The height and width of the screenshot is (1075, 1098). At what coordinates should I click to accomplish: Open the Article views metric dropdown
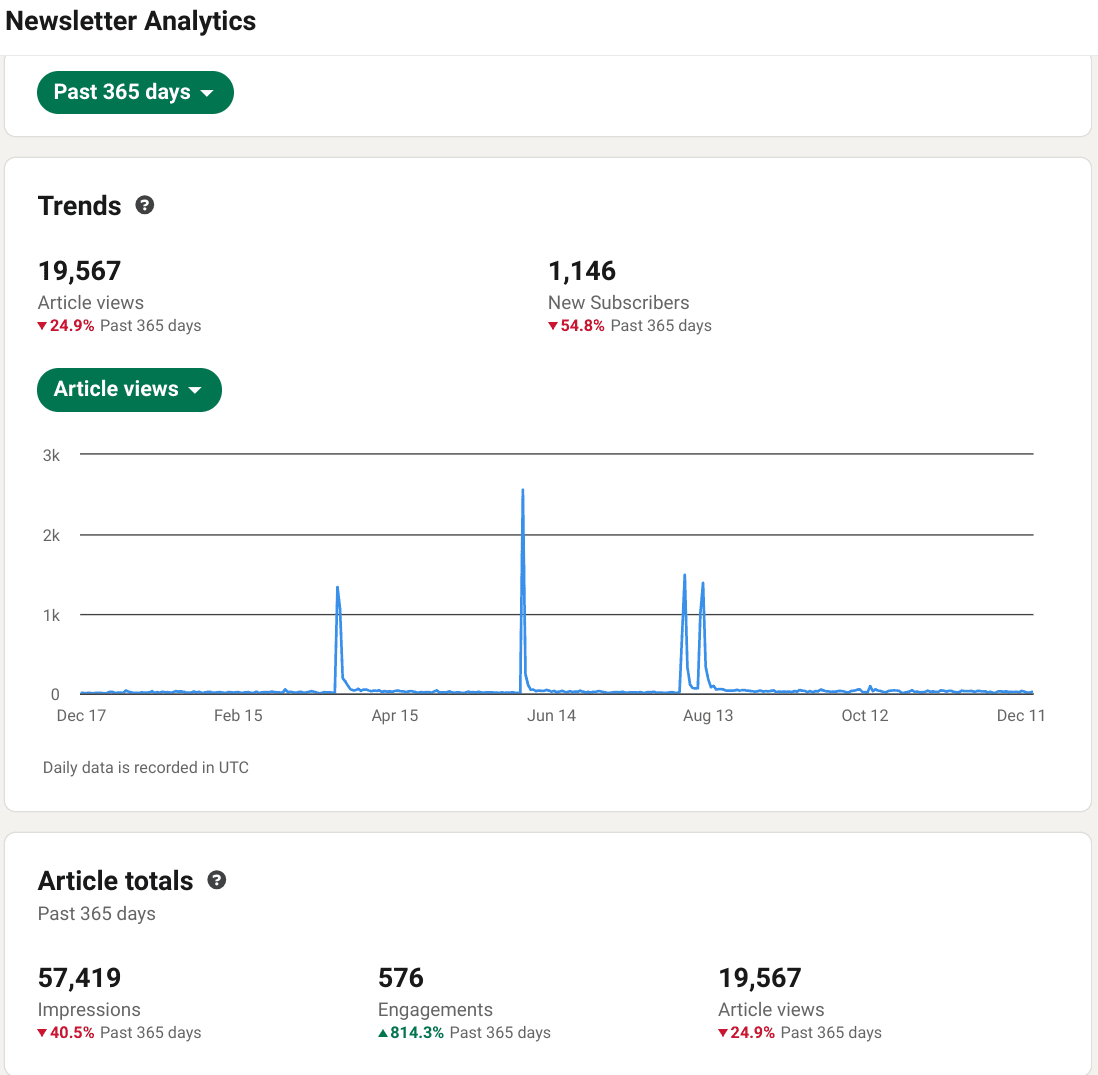pos(130,389)
